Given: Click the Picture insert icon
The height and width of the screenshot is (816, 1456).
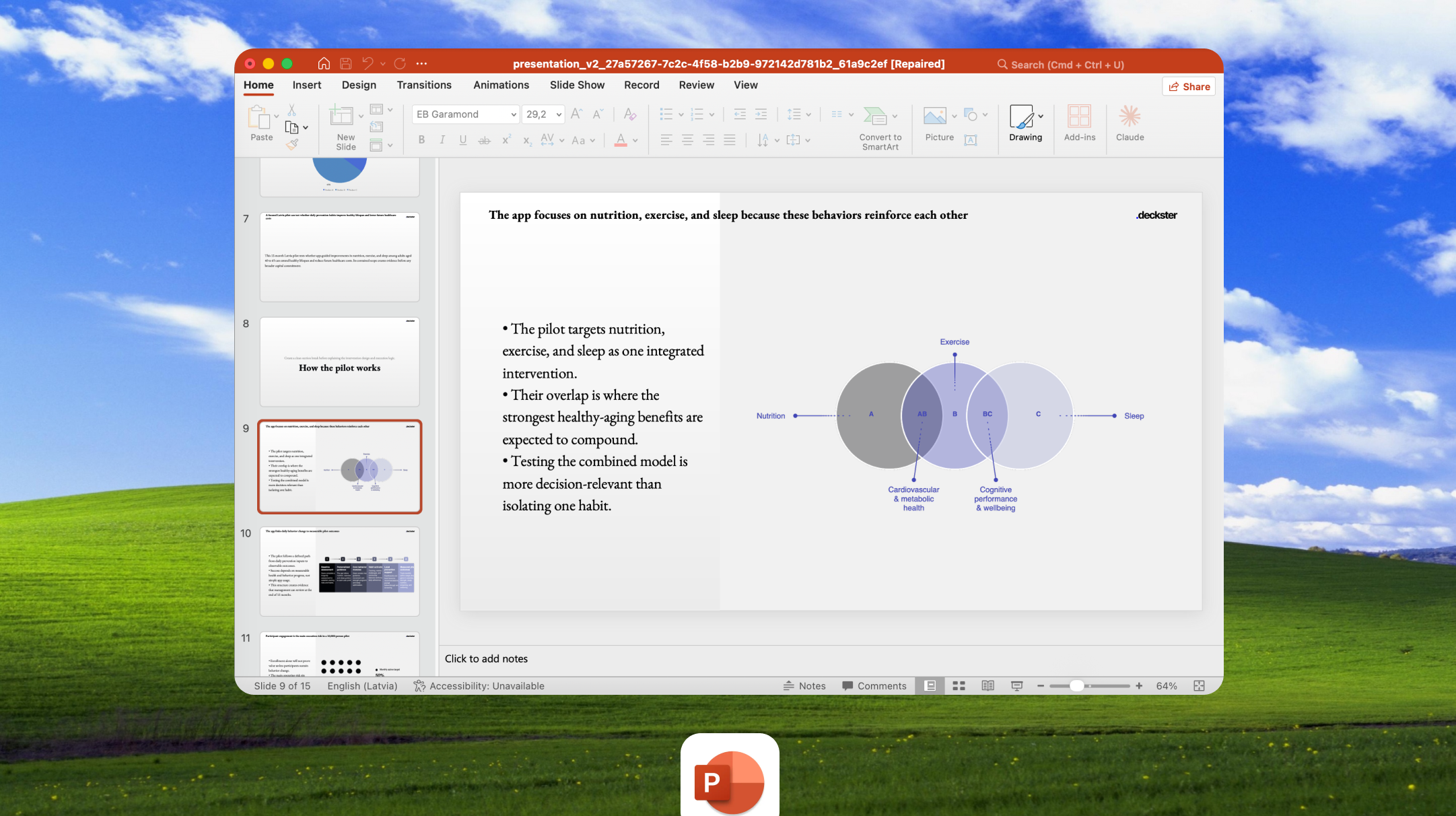Looking at the screenshot, I should click(x=934, y=116).
